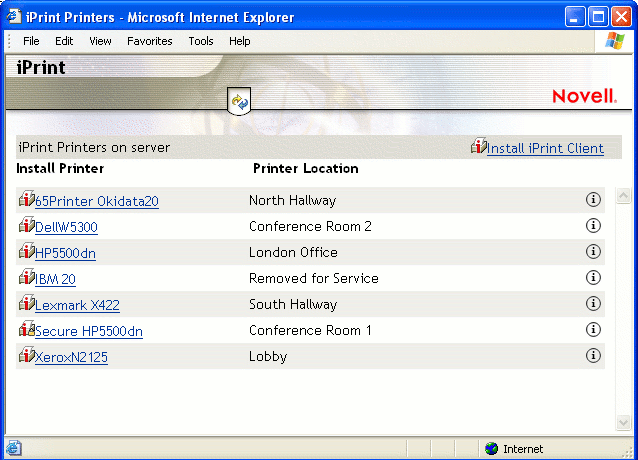This screenshot has width=638, height=460.
Task: Open info icon for Secure HP5500dn
Action: pyautogui.click(x=593, y=330)
